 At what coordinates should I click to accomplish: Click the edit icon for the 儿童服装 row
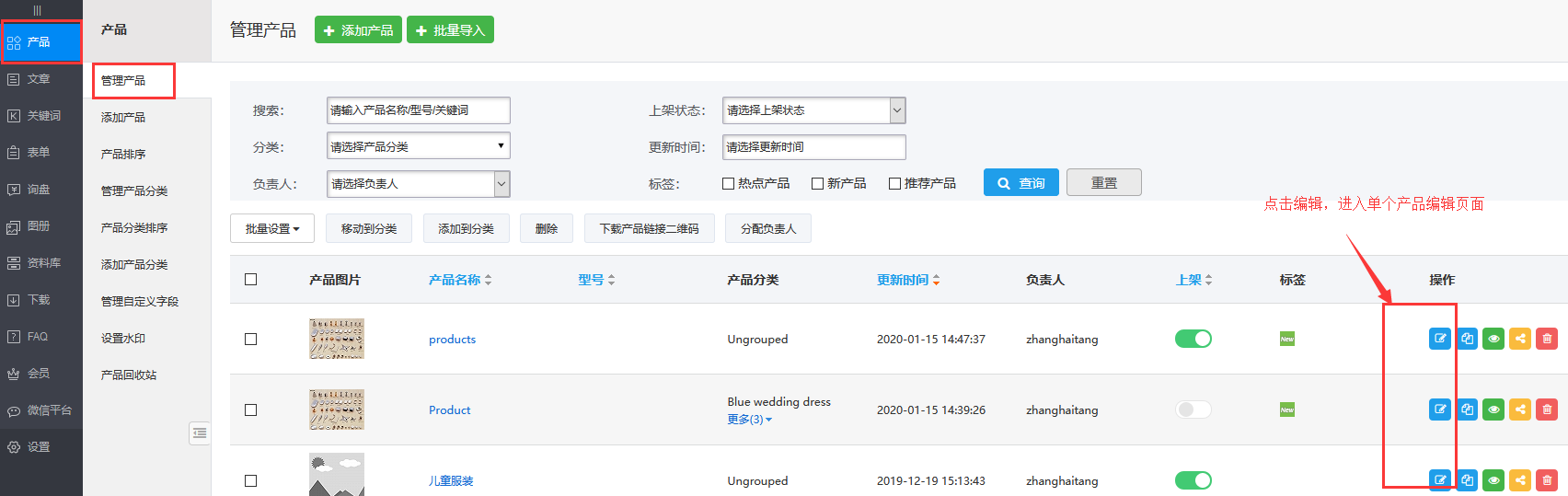pos(1440,479)
